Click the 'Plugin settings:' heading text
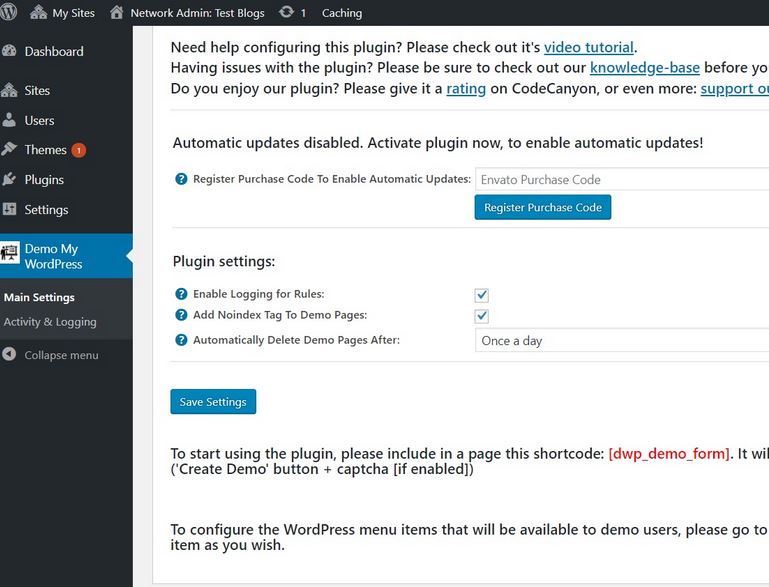The height and width of the screenshot is (587, 769). (224, 261)
